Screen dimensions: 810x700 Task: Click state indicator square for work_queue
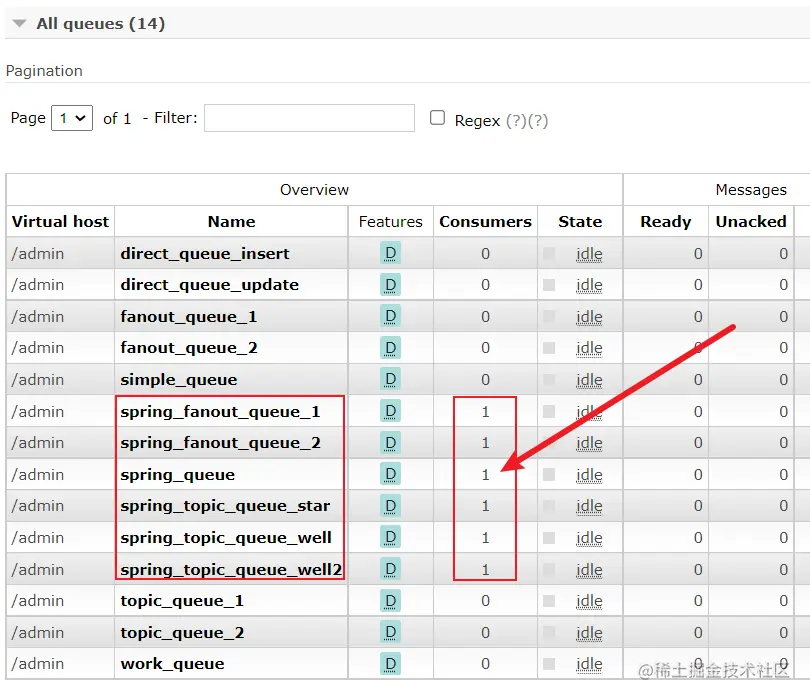pos(549,664)
